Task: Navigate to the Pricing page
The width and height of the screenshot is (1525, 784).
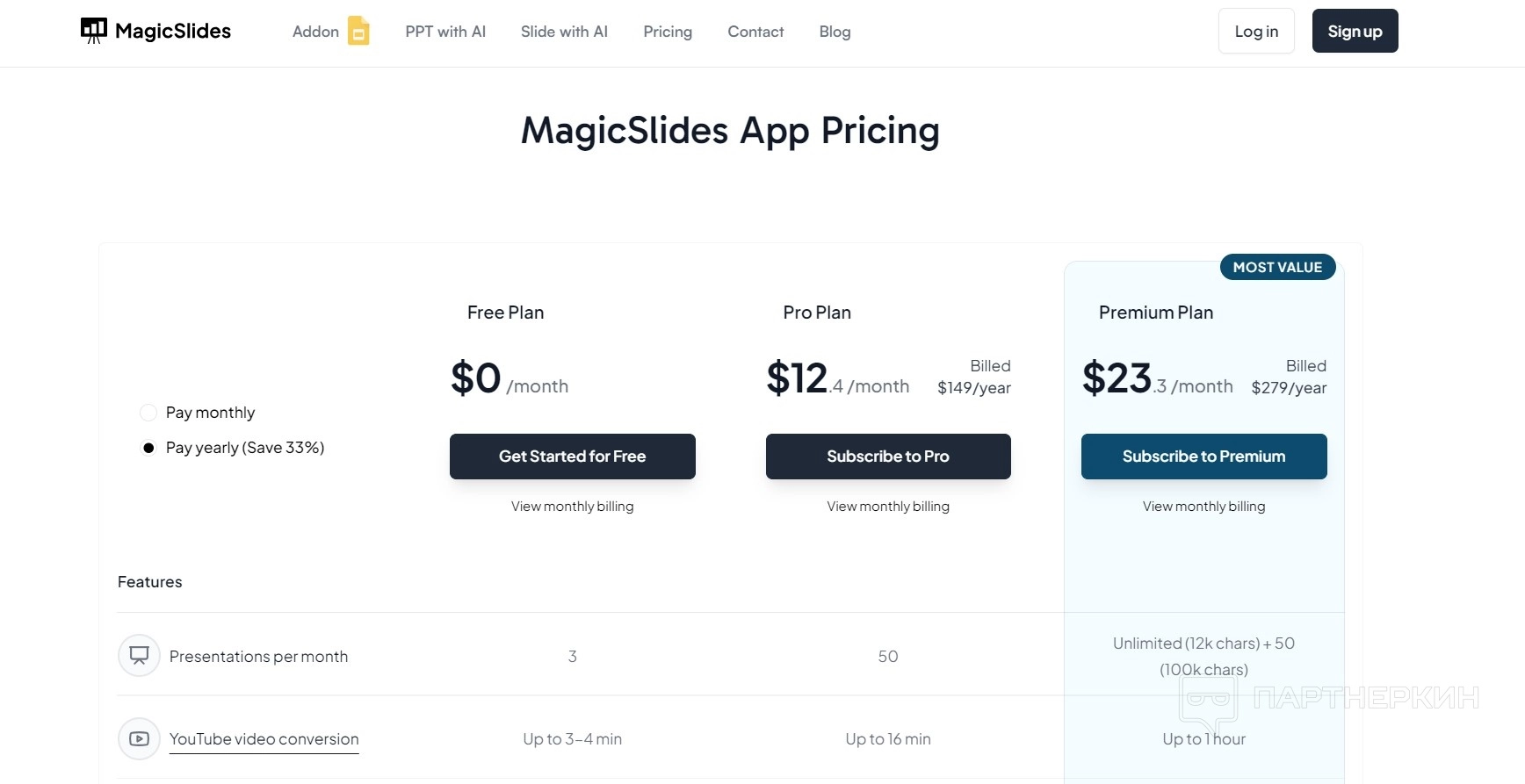Action: pos(668,32)
